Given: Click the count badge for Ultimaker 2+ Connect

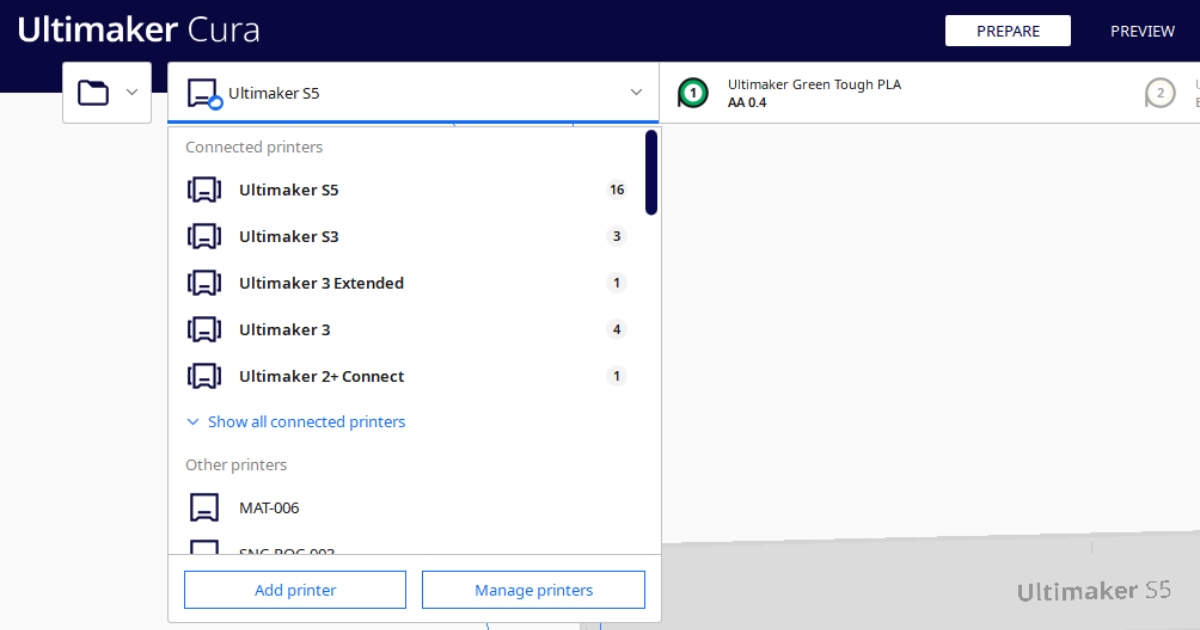Looking at the screenshot, I should pos(617,377).
